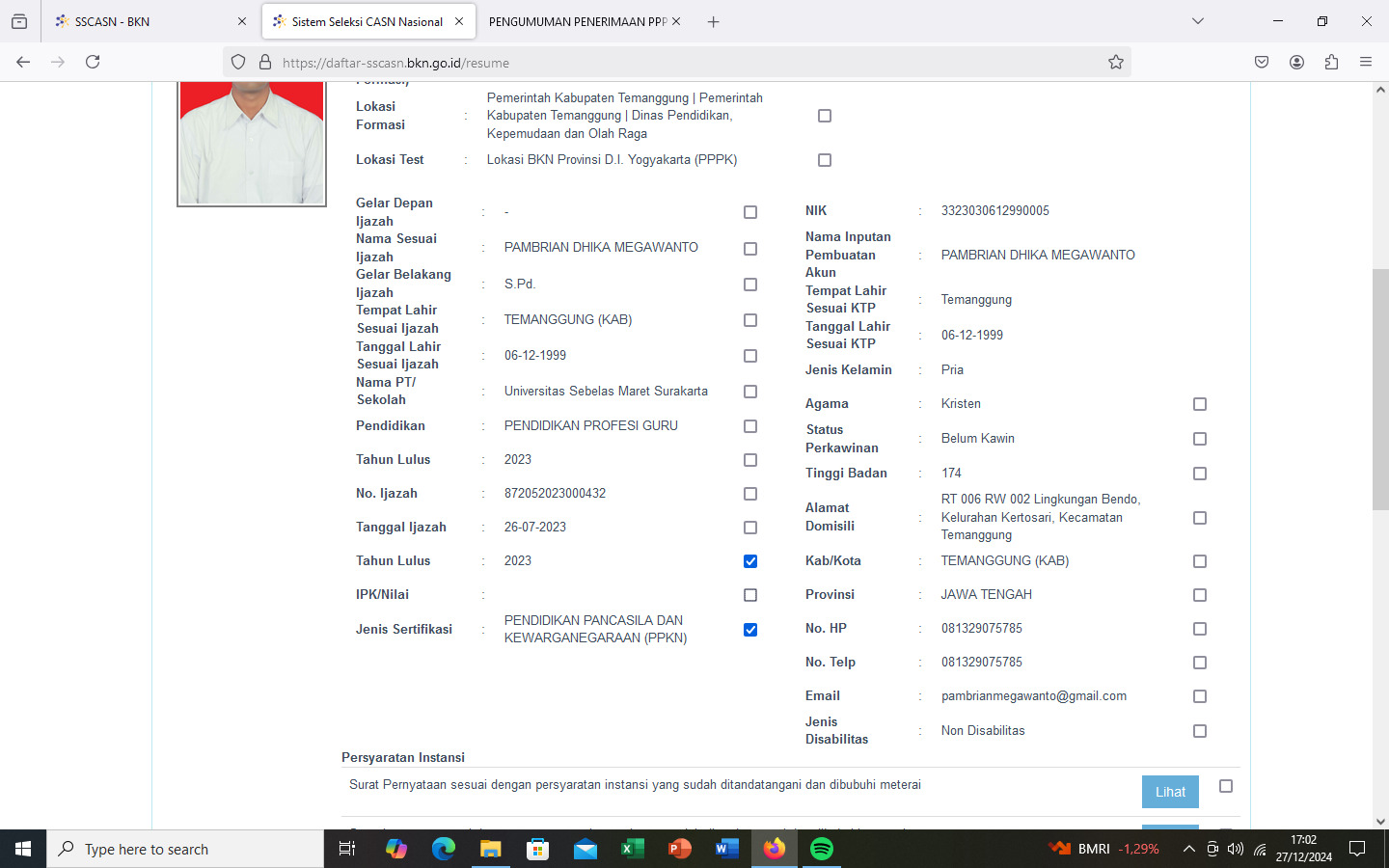1389x868 pixels.
Task: Open the Pocket save icon
Action: click(x=1262, y=62)
